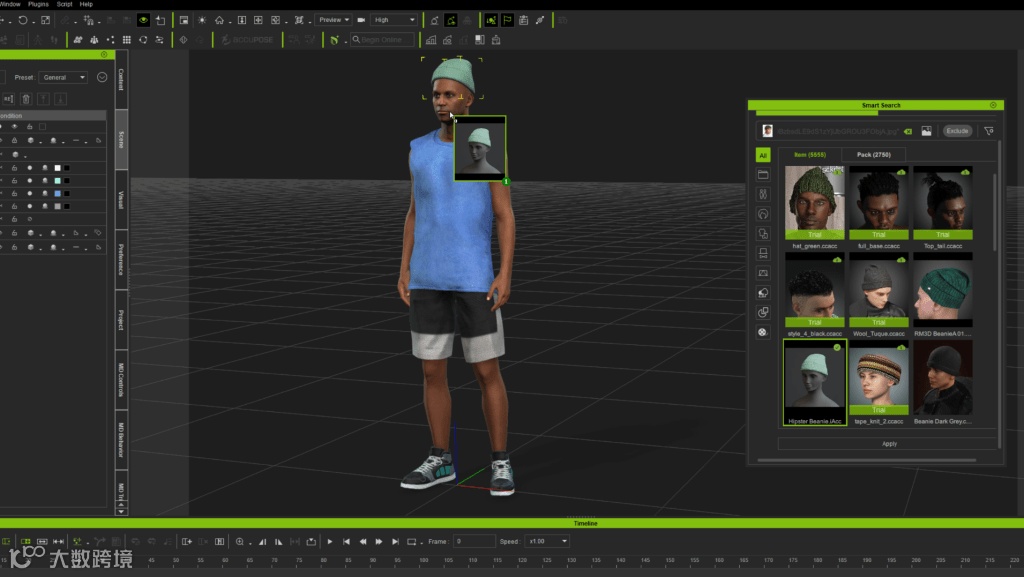Select the hat_green.ccacc thumbnail
Viewport: 1024px width, 577px height.
[x=814, y=203]
